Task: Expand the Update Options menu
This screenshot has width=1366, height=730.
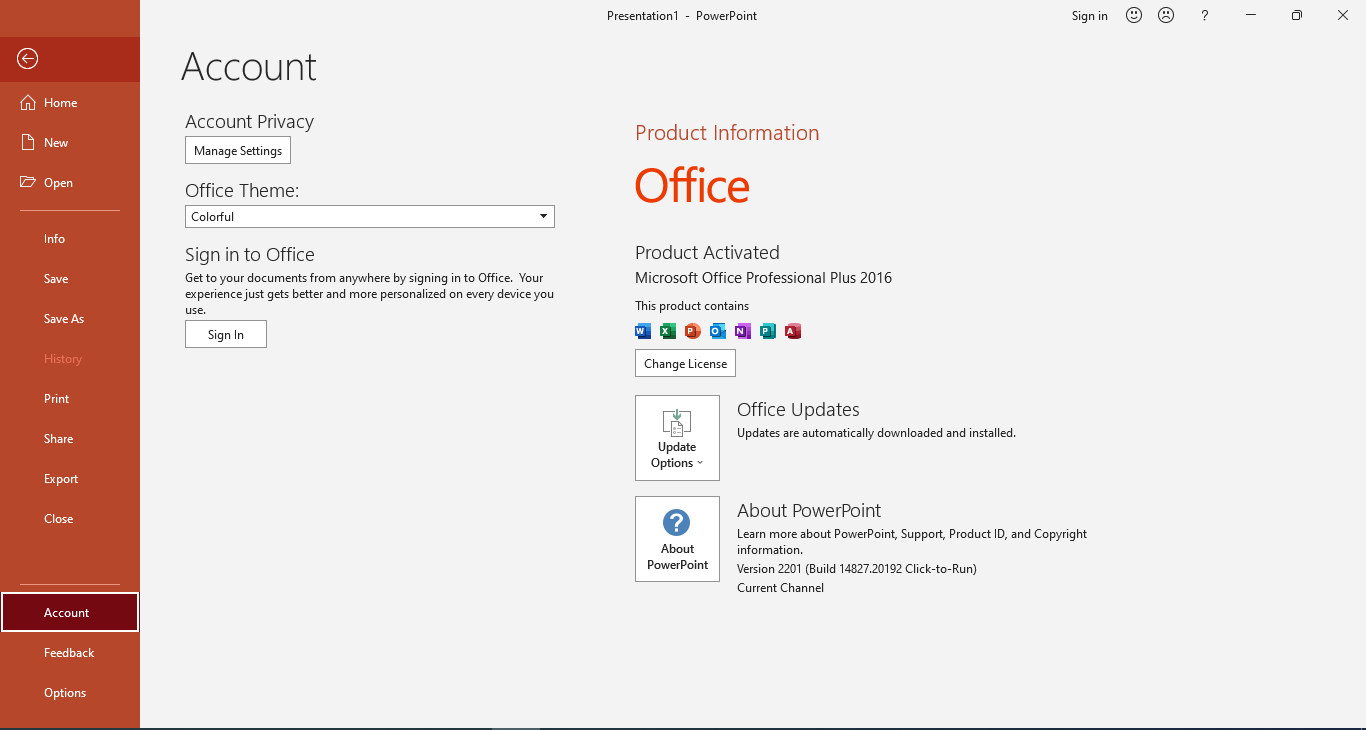Action: pos(677,438)
